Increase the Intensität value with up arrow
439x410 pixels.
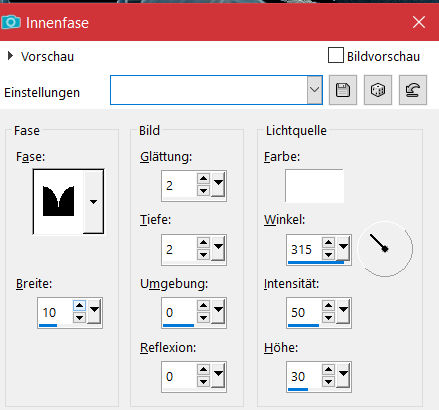pyautogui.click(x=328, y=305)
